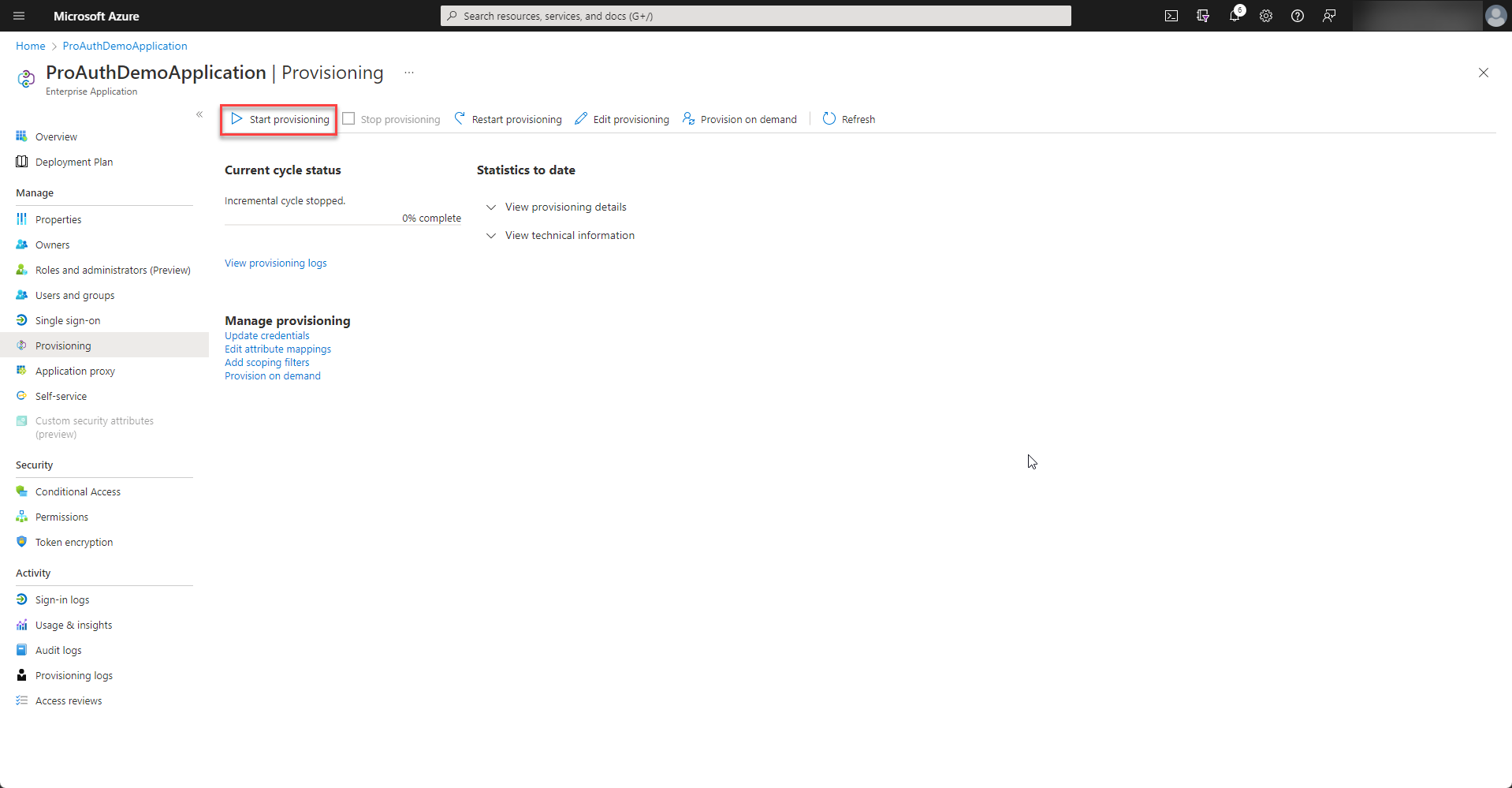Click Provision on demand in the toolbar
This screenshot has height=788, width=1512.
[739, 119]
